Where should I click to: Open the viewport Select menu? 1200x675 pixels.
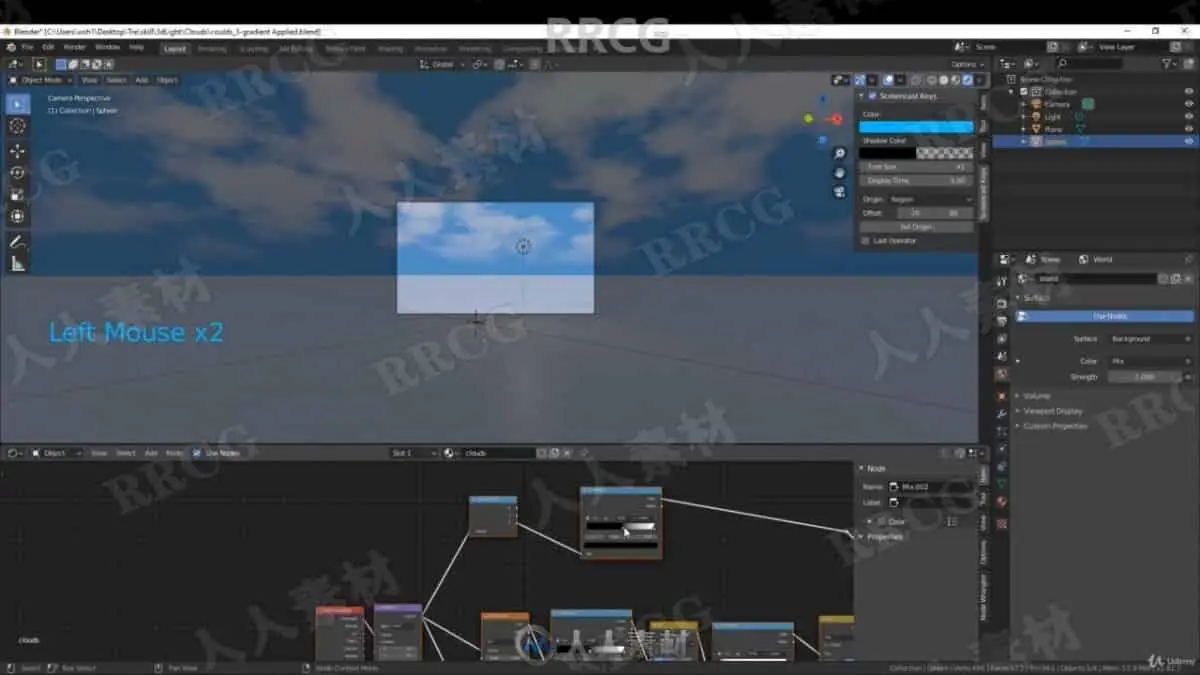click(116, 80)
